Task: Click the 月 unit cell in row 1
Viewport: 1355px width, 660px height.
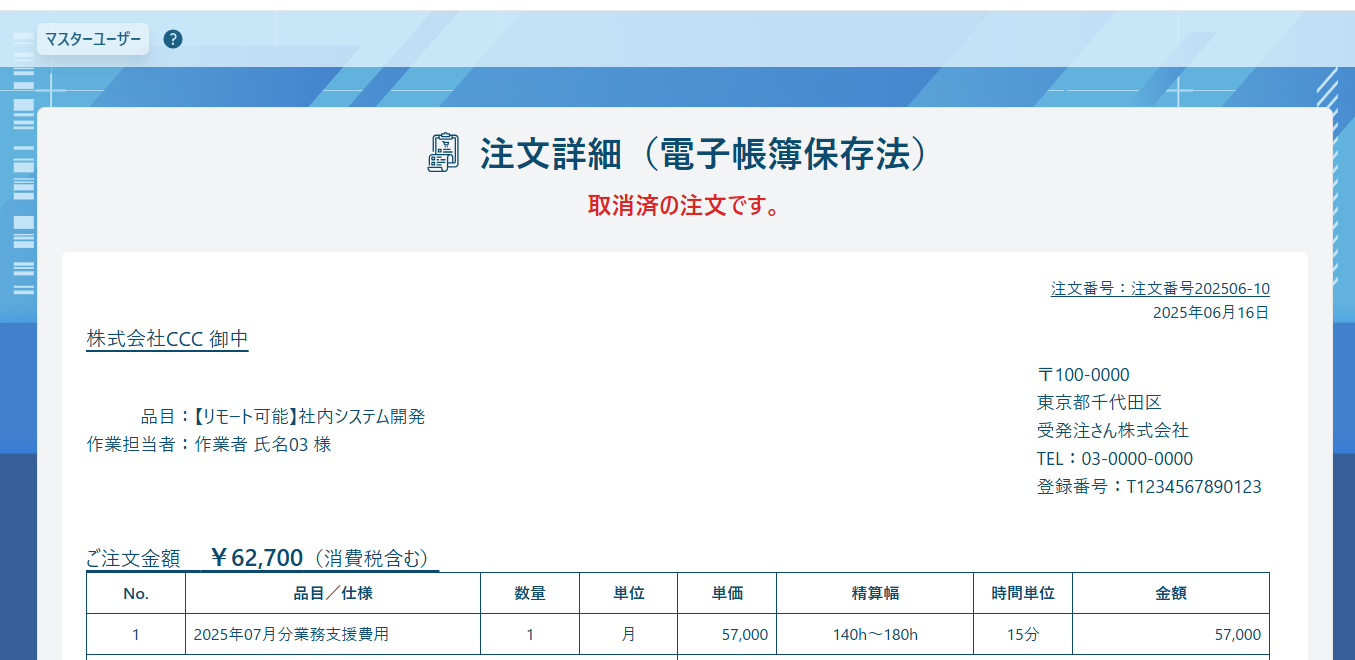Action: pos(629,634)
